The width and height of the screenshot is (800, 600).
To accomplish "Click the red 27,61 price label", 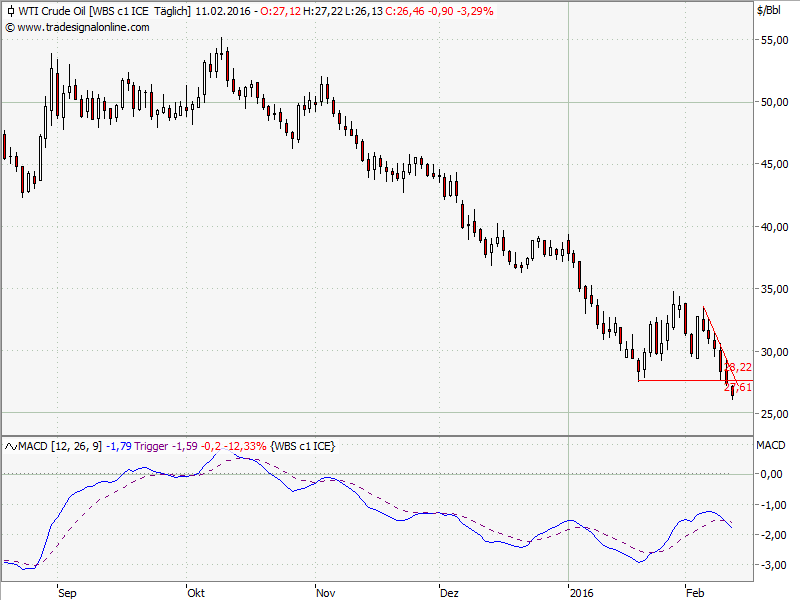I will [738, 387].
